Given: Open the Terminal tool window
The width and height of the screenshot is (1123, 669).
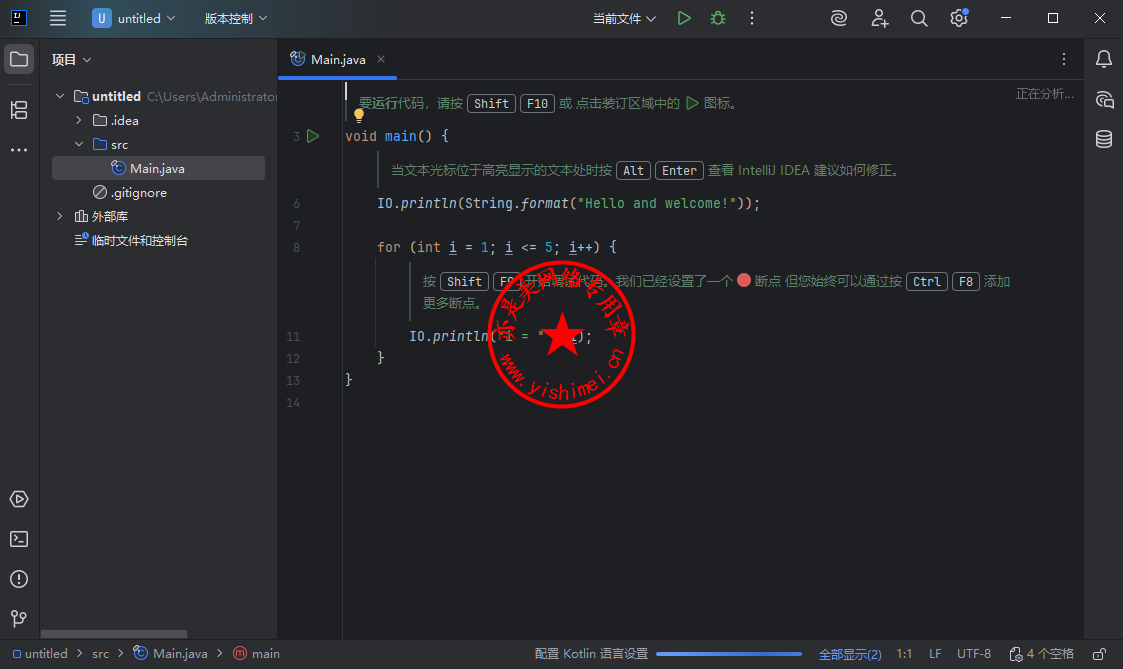Looking at the screenshot, I should (19, 539).
